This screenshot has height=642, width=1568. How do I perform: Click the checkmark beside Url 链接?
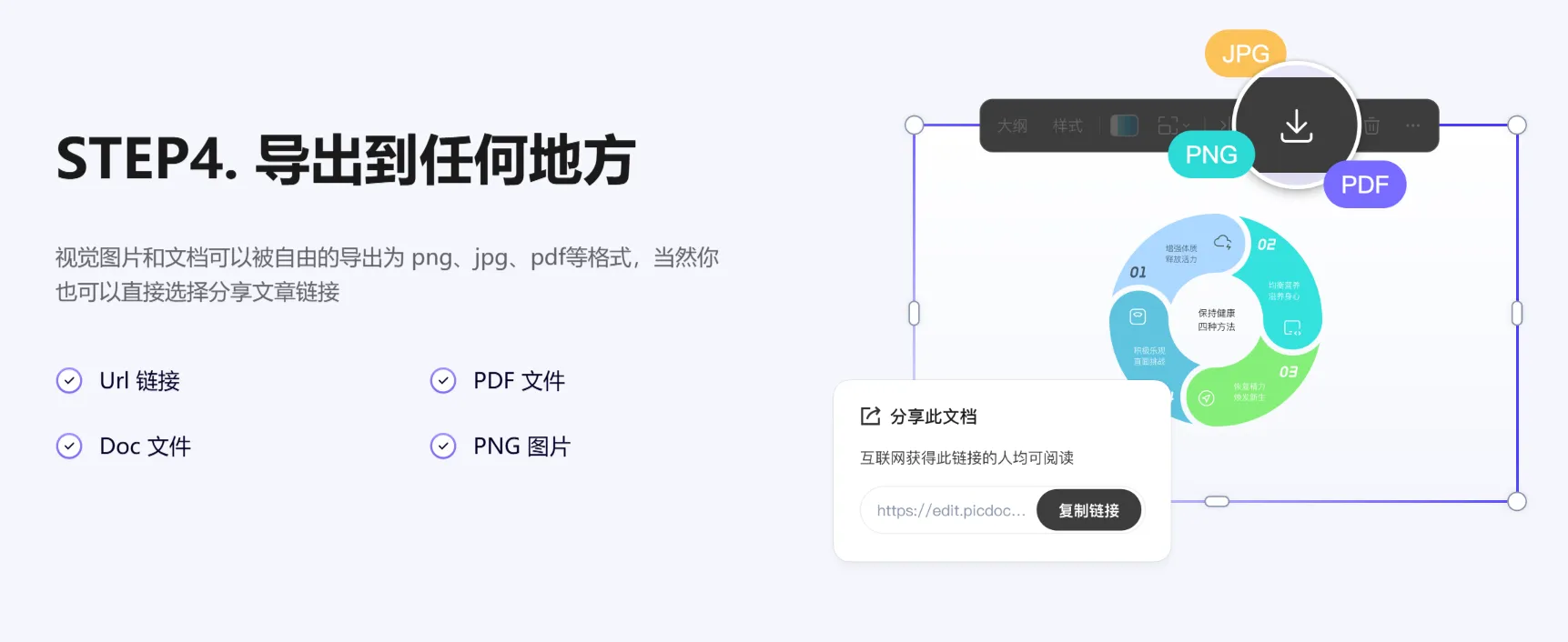[x=69, y=380]
